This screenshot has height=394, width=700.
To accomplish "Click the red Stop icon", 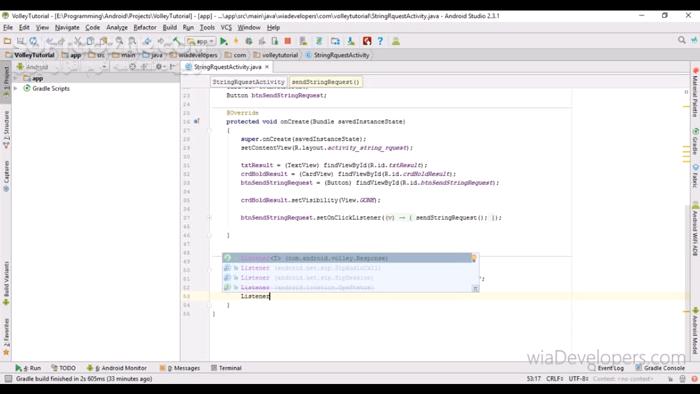I will 288,41.
